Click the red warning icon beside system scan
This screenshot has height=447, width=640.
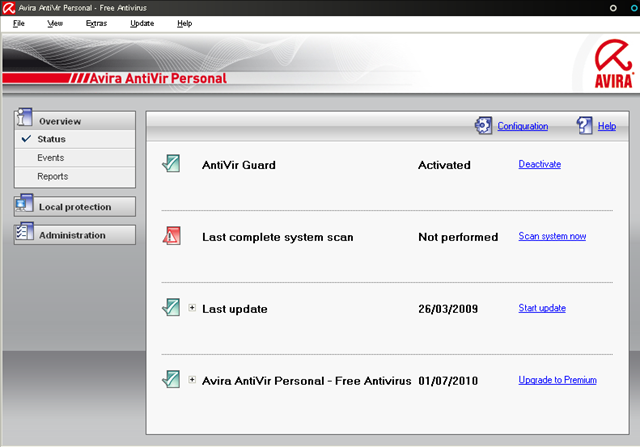[x=171, y=236]
